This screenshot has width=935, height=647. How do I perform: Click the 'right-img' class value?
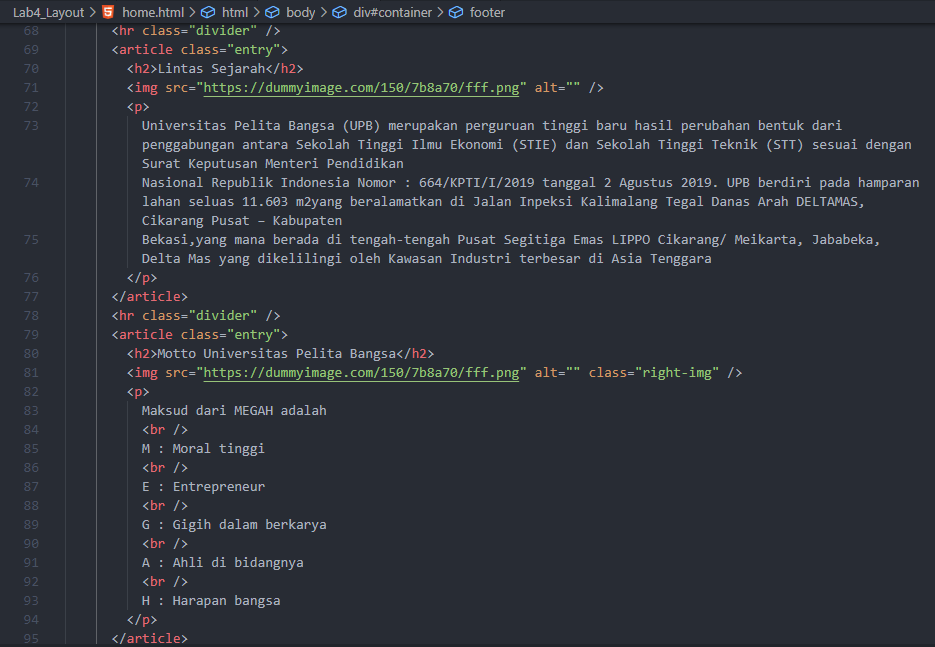click(x=677, y=373)
